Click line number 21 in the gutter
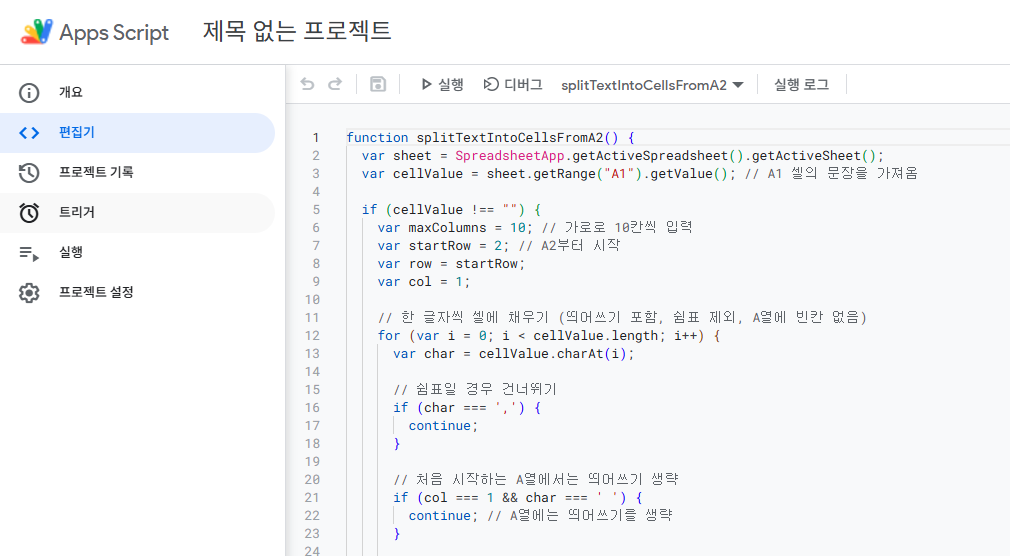Viewport: 1010px width, 556px height. (x=312, y=498)
